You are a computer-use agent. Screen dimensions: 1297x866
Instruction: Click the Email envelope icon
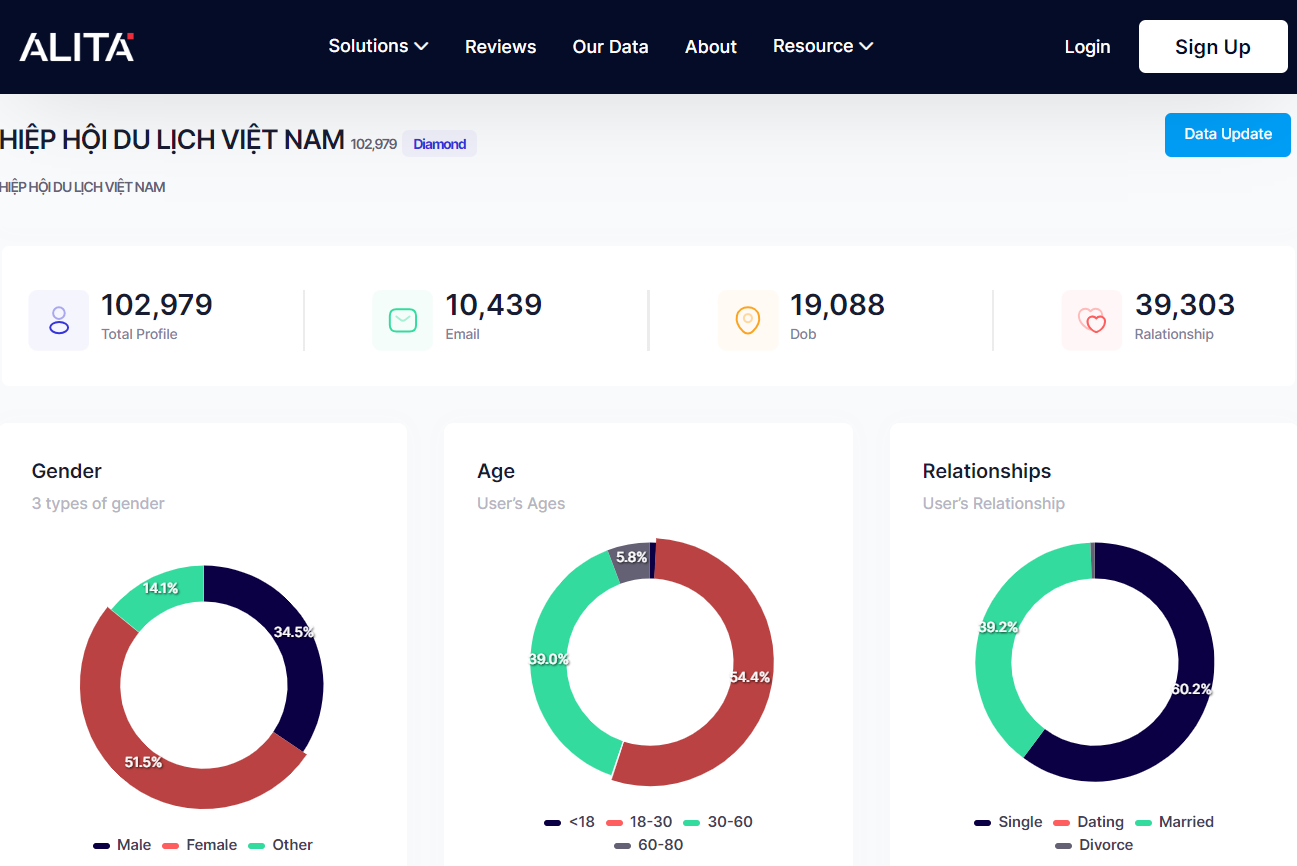pyautogui.click(x=403, y=320)
